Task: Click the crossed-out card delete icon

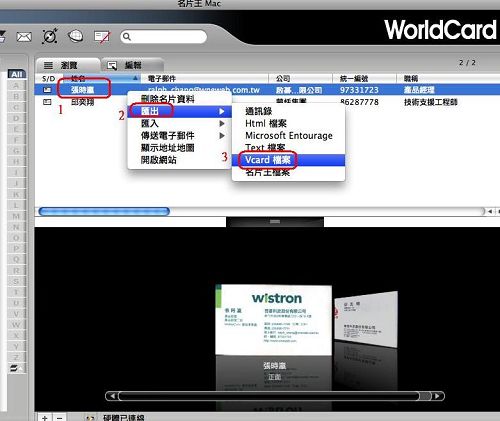Action: point(102,37)
